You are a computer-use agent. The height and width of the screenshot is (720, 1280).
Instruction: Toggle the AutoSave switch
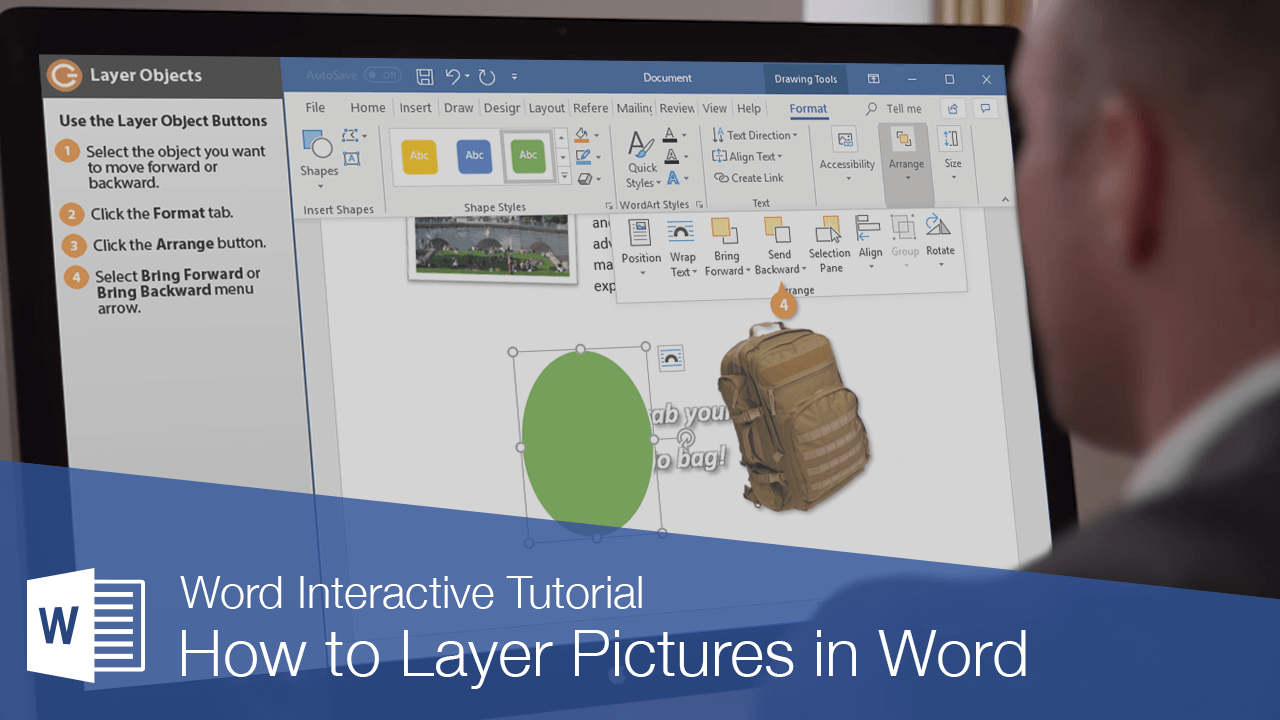383,74
